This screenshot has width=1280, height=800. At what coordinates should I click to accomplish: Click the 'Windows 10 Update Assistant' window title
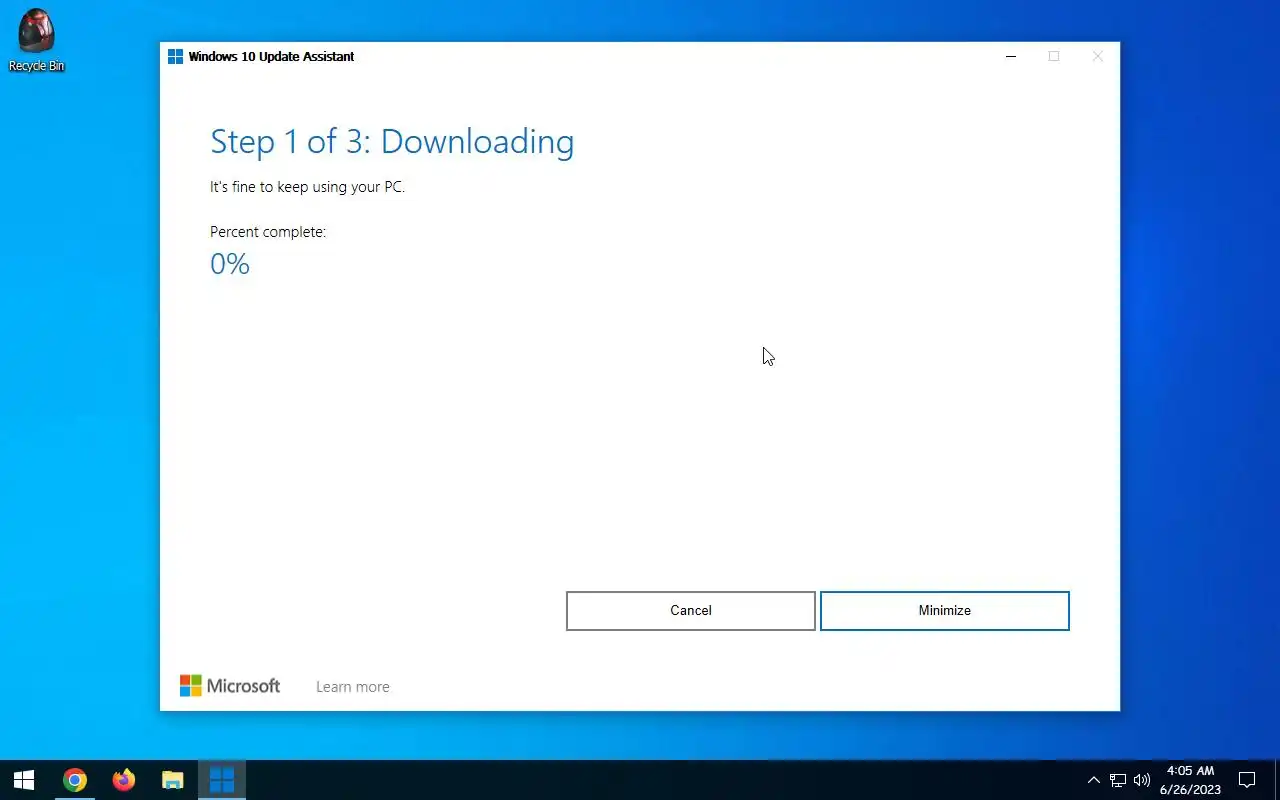click(271, 57)
